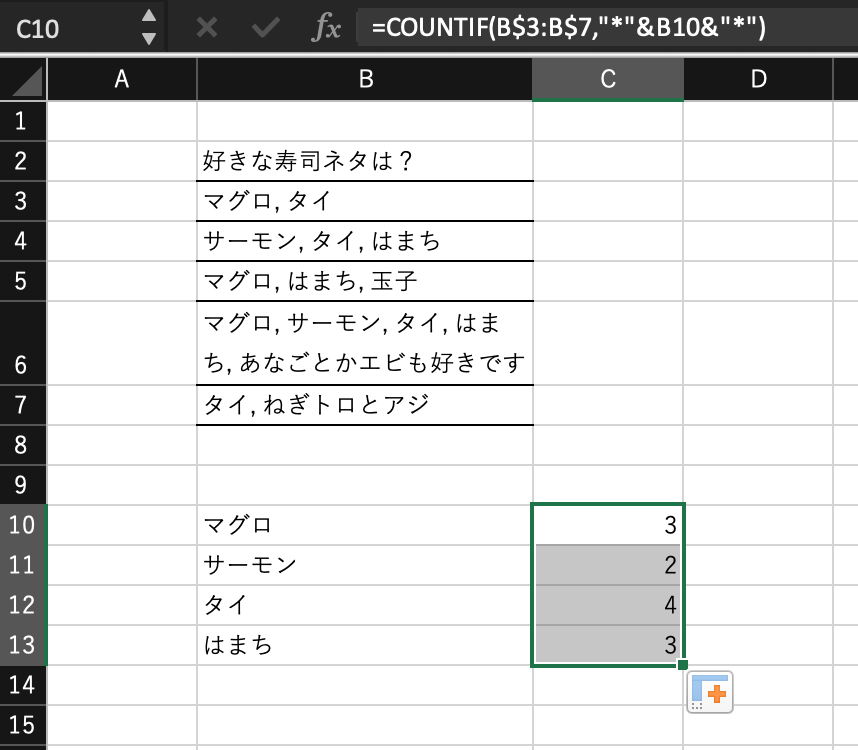Viewport: 858px width, 750px height.
Task: Select row 6 header
Action: (23, 343)
